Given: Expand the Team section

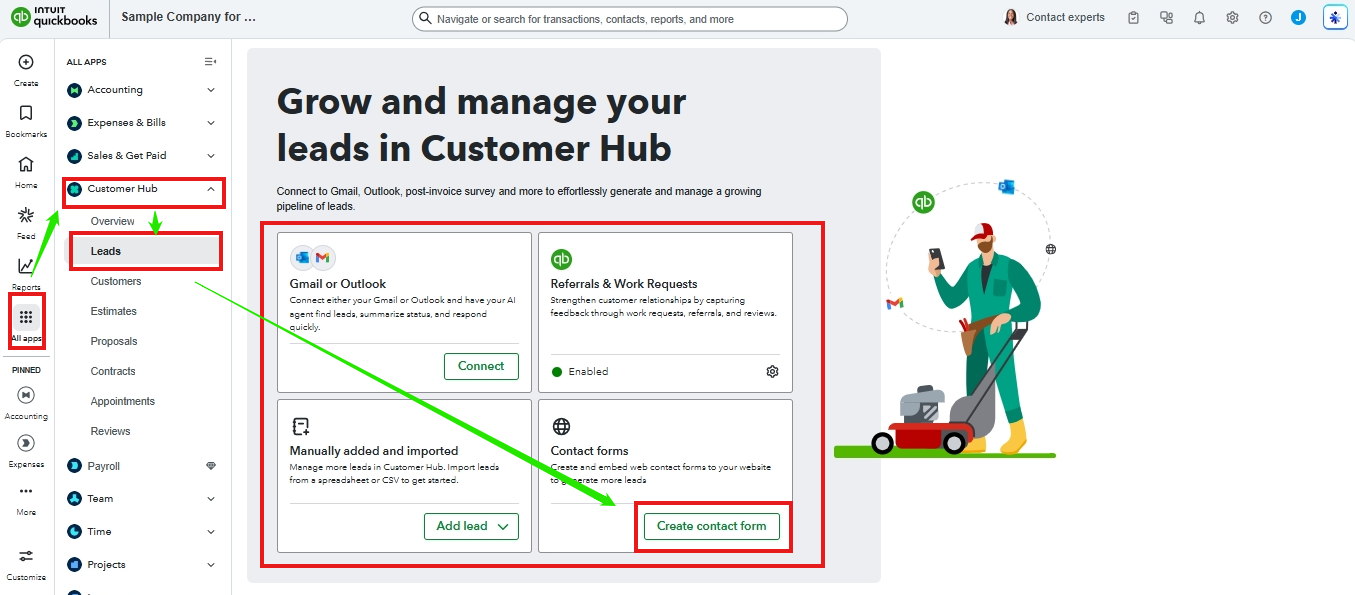Looking at the screenshot, I should [141, 499].
